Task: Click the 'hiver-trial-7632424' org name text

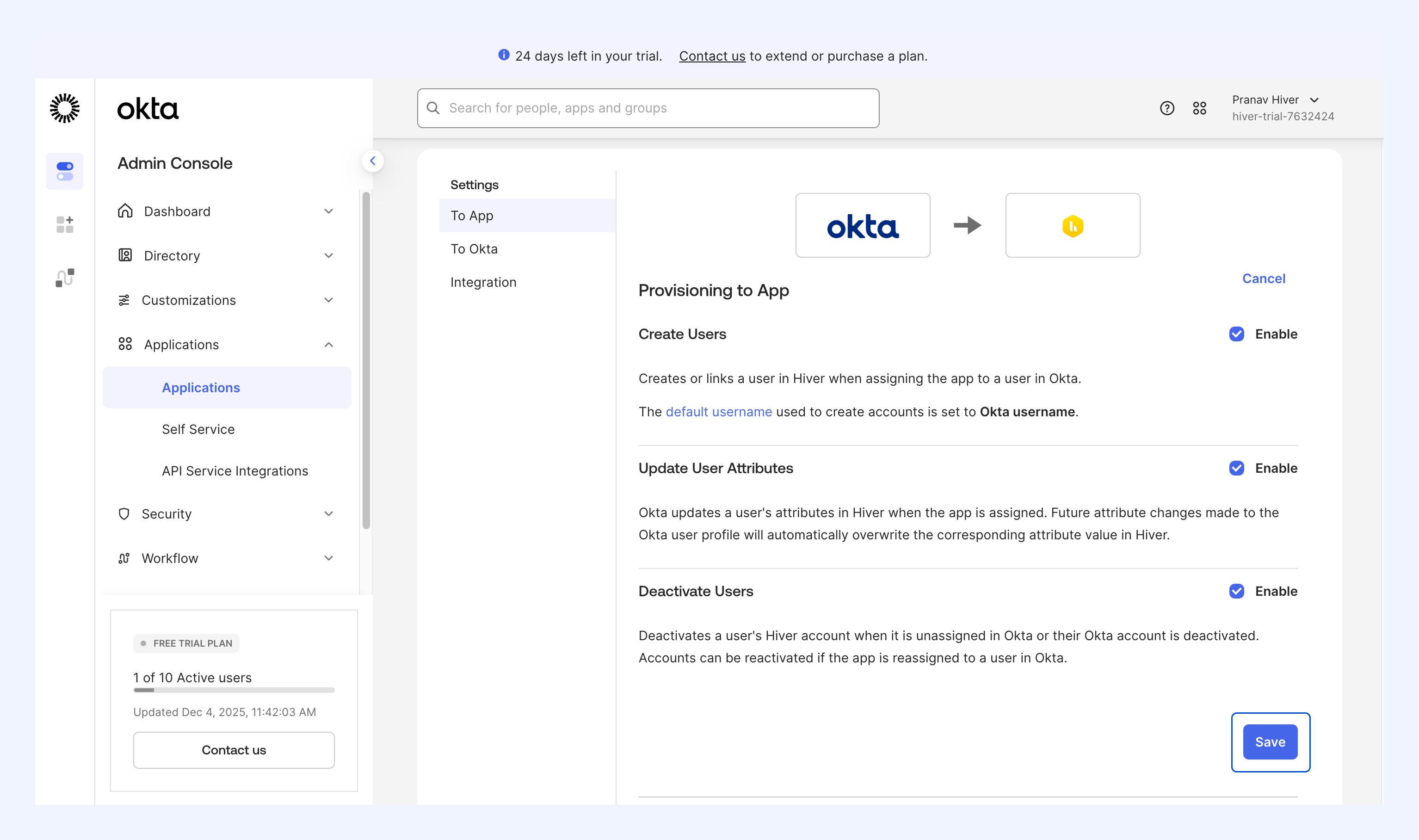Action: click(1283, 116)
